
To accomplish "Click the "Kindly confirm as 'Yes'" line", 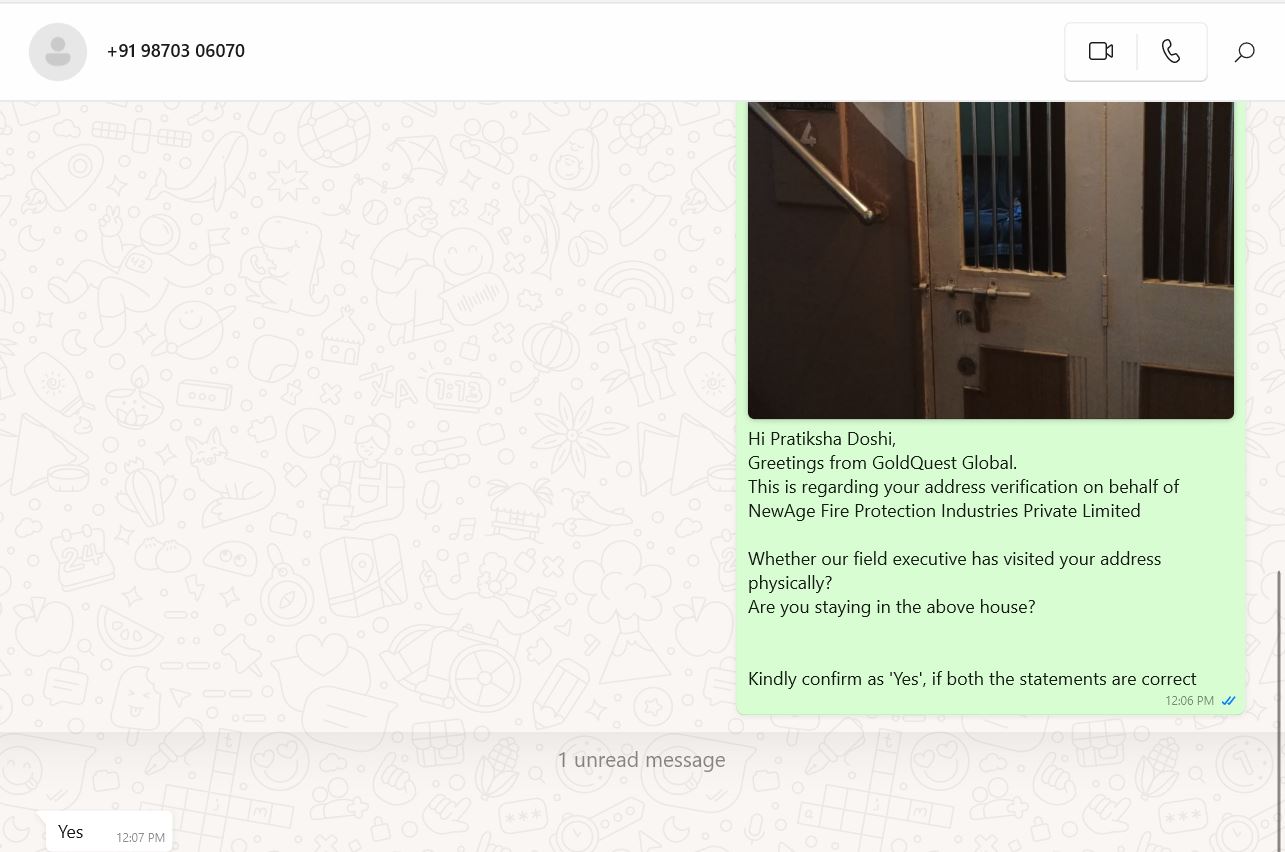I will tap(972, 679).
